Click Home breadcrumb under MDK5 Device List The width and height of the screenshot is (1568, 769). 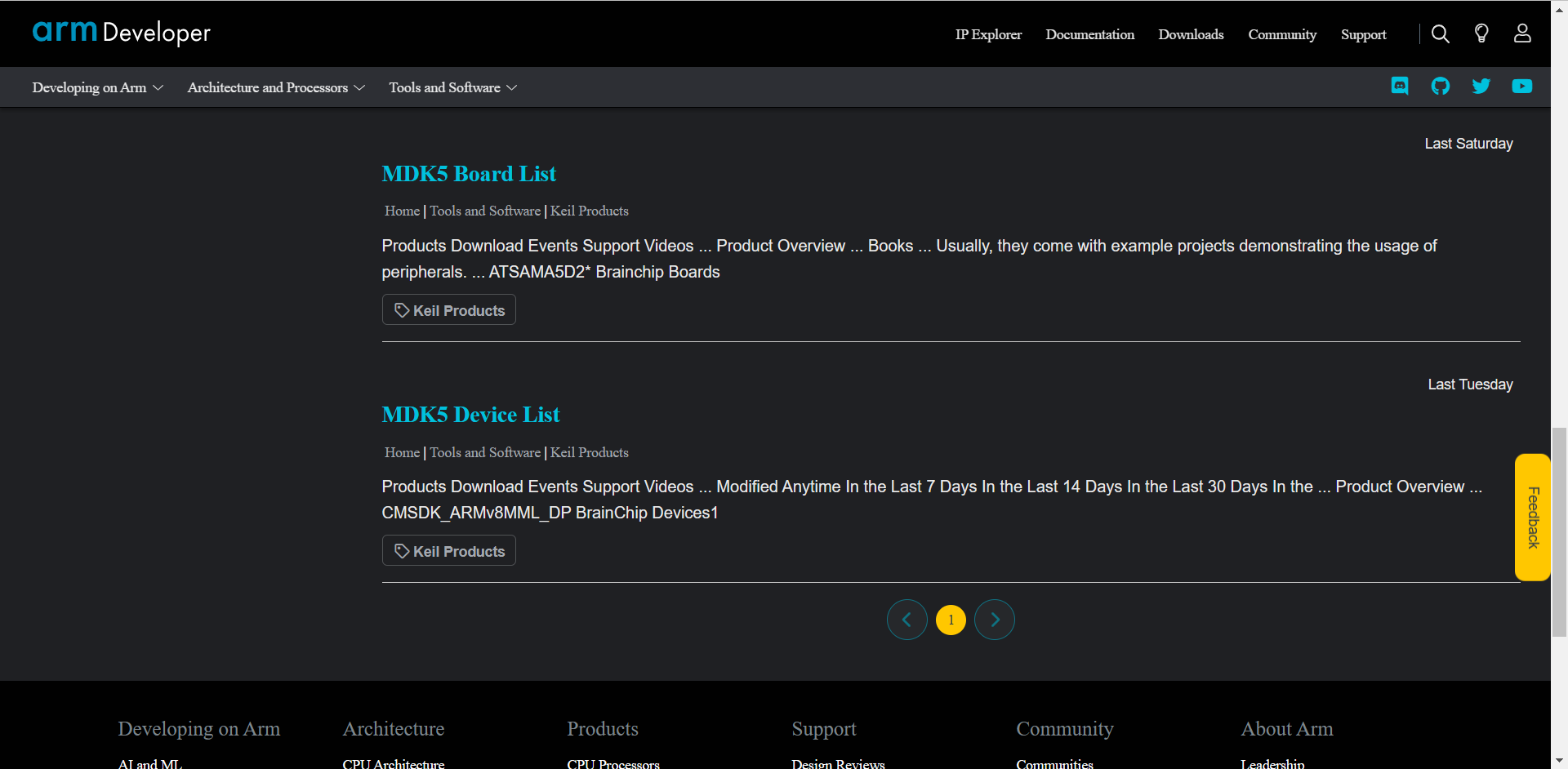(402, 452)
